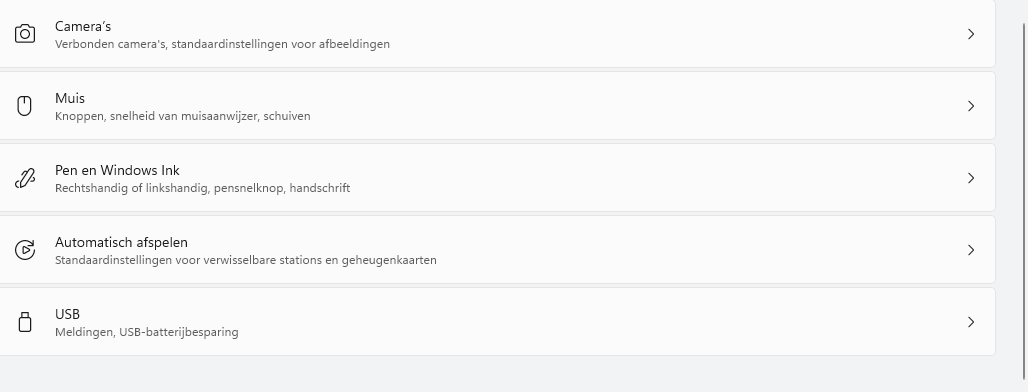Open the Camera's settings title
Screen dimensions: 1028x392
(x=83, y=26)
